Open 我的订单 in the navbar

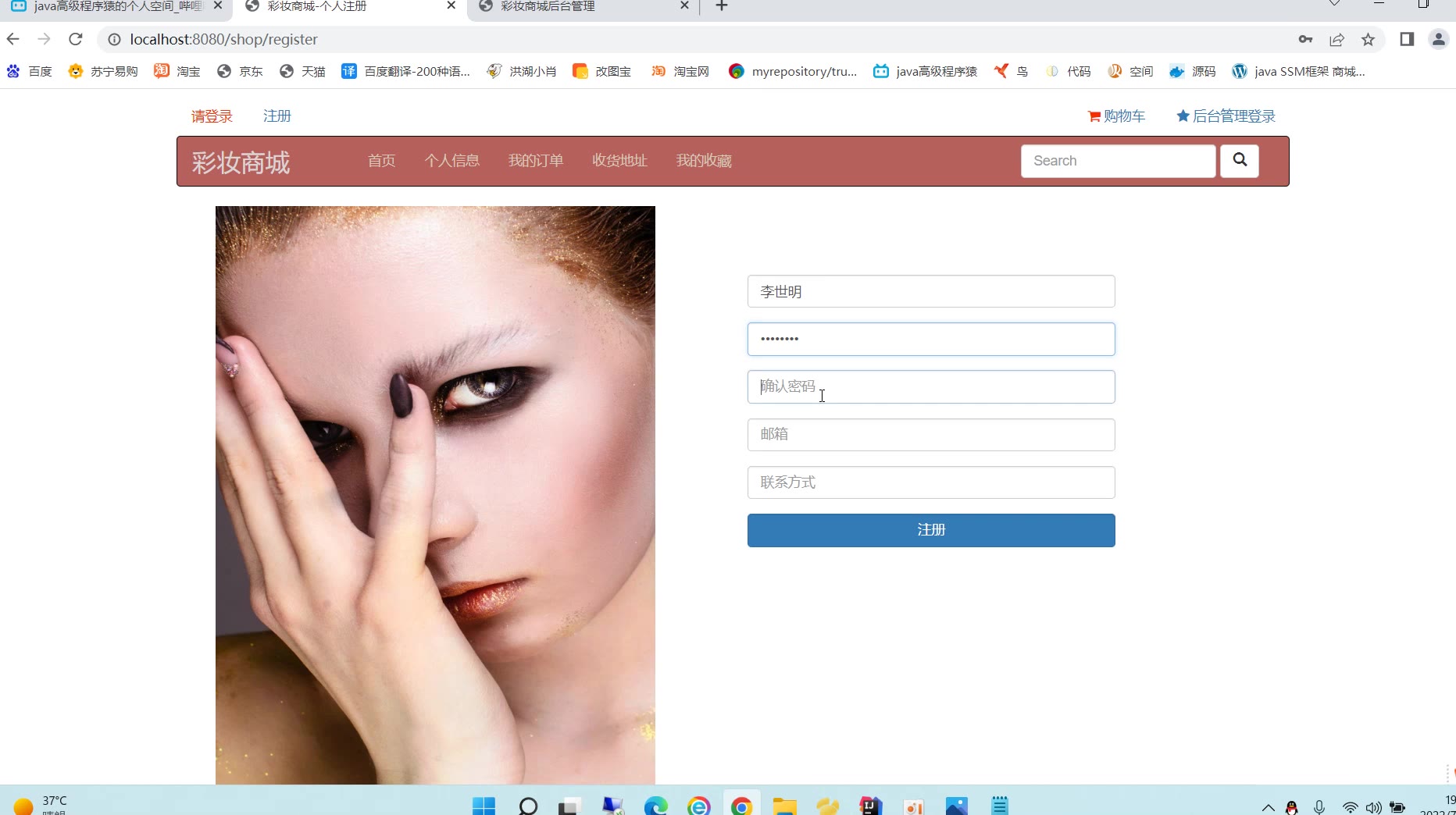point(536,161)
